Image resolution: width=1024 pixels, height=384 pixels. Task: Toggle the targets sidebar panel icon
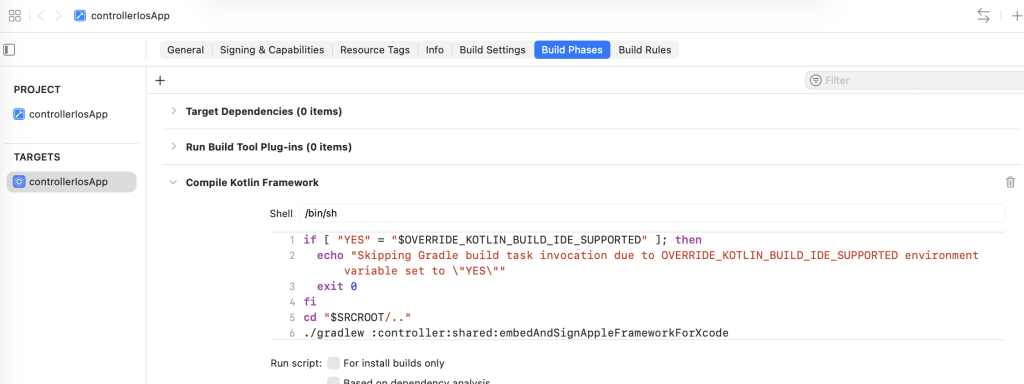click(x=9, y=50)
